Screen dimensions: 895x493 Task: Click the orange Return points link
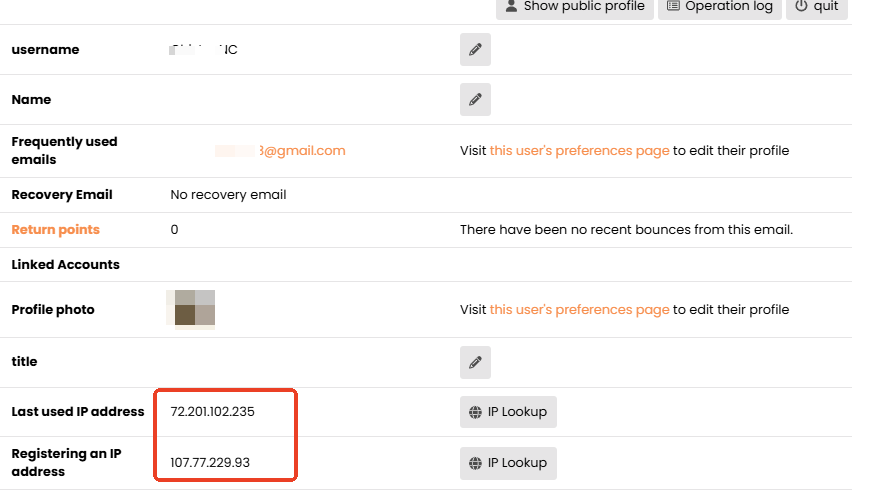[55, 230]
